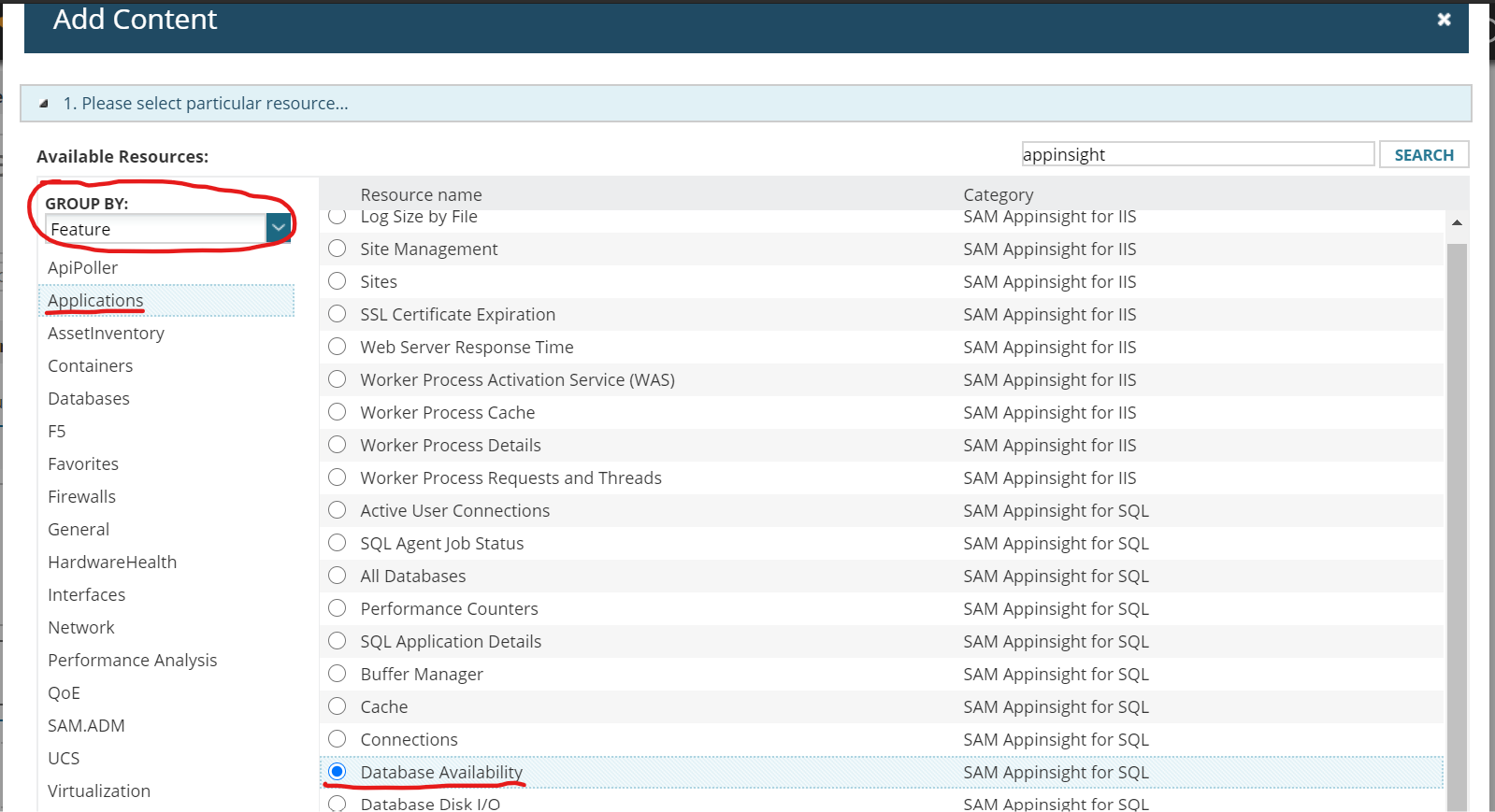Choose the Performance Counters radio button

pyautogui.click(x=338, y=608)
